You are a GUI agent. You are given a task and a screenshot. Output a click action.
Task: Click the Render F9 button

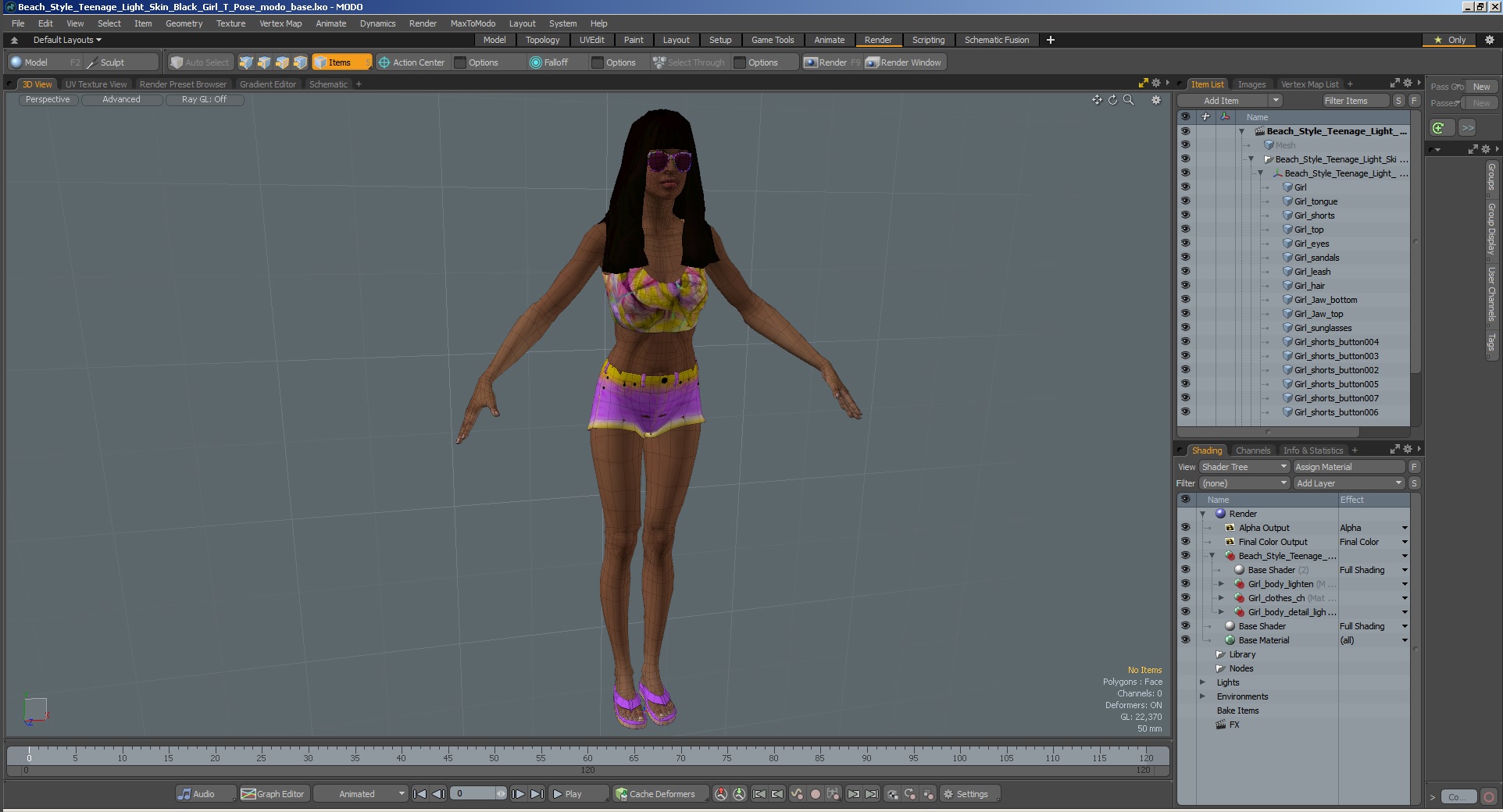[x=832, y=62]
